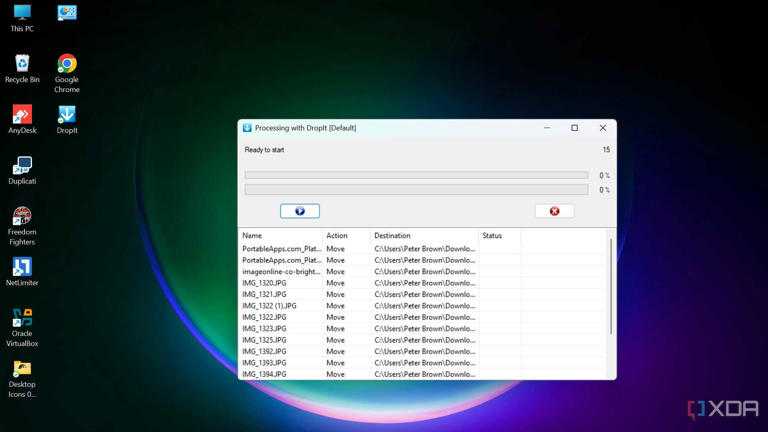Select row IMG_1323.JPG
768x432 pixels.
[423, 329]
